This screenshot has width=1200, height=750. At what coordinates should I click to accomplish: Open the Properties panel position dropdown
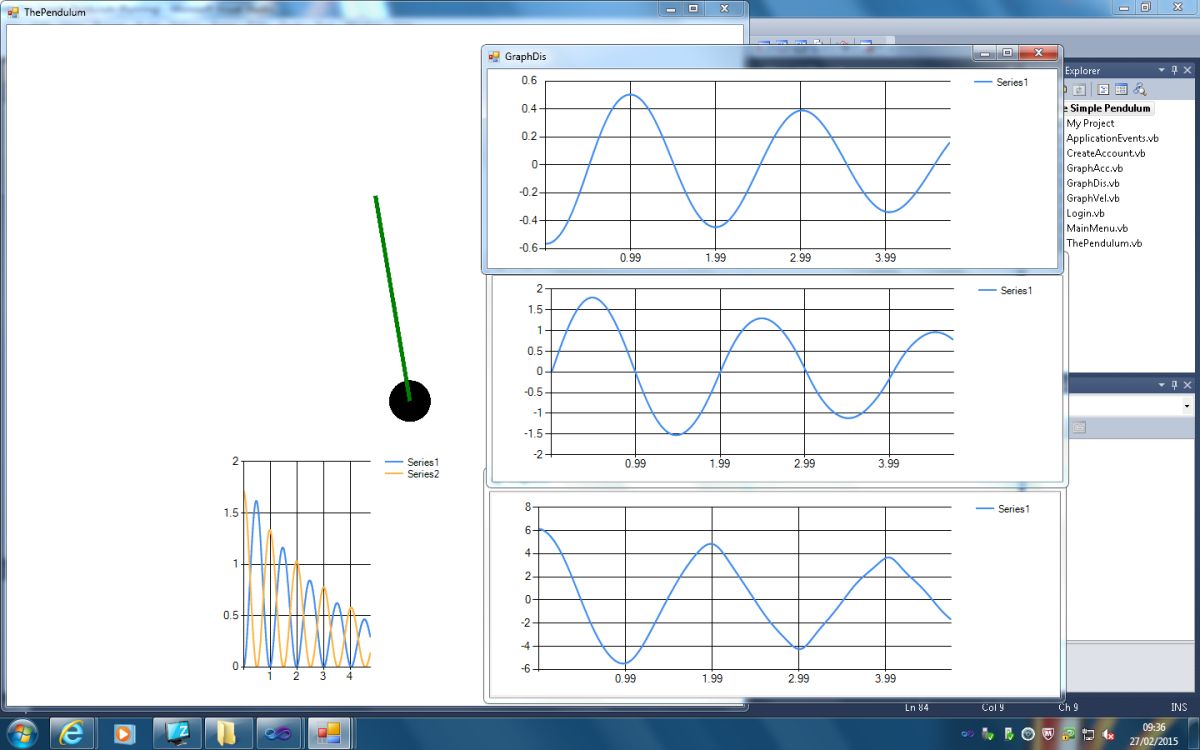click(1161, 385)
